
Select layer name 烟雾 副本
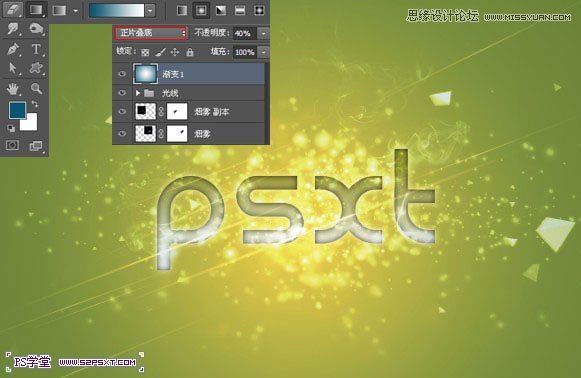212,112
